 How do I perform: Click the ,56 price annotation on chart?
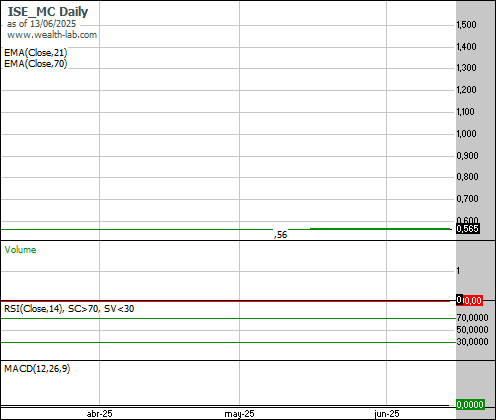(x=281, y=235)
